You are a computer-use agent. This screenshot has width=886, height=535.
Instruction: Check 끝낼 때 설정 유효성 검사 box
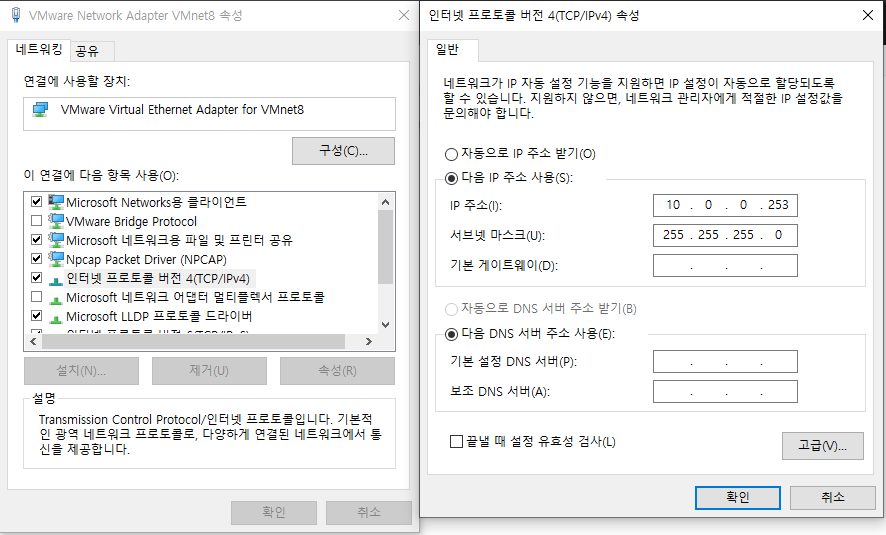coord(456,441)
